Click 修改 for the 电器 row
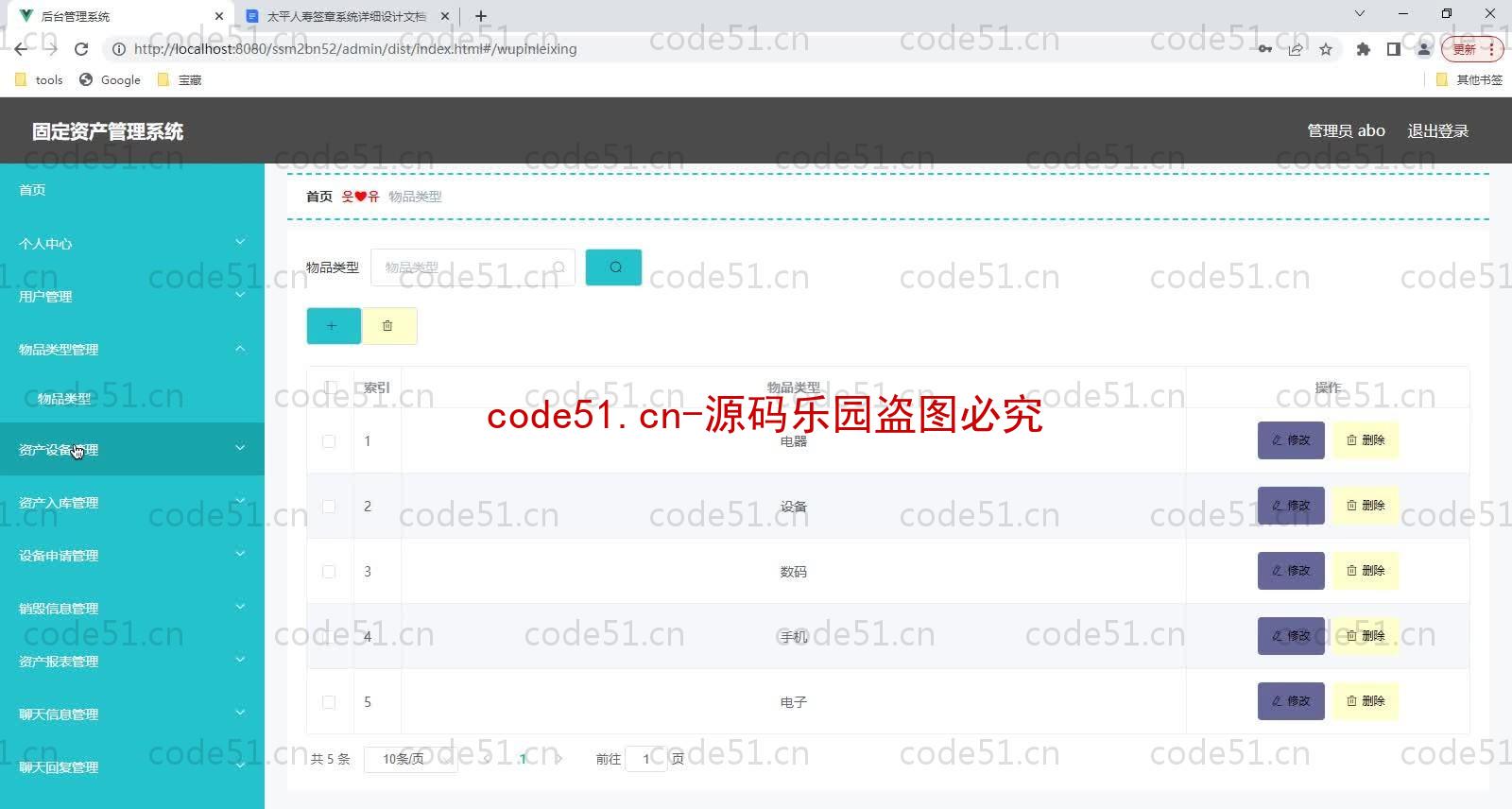The width and height of the screenshot is (1512, 809). point(1291,440)
